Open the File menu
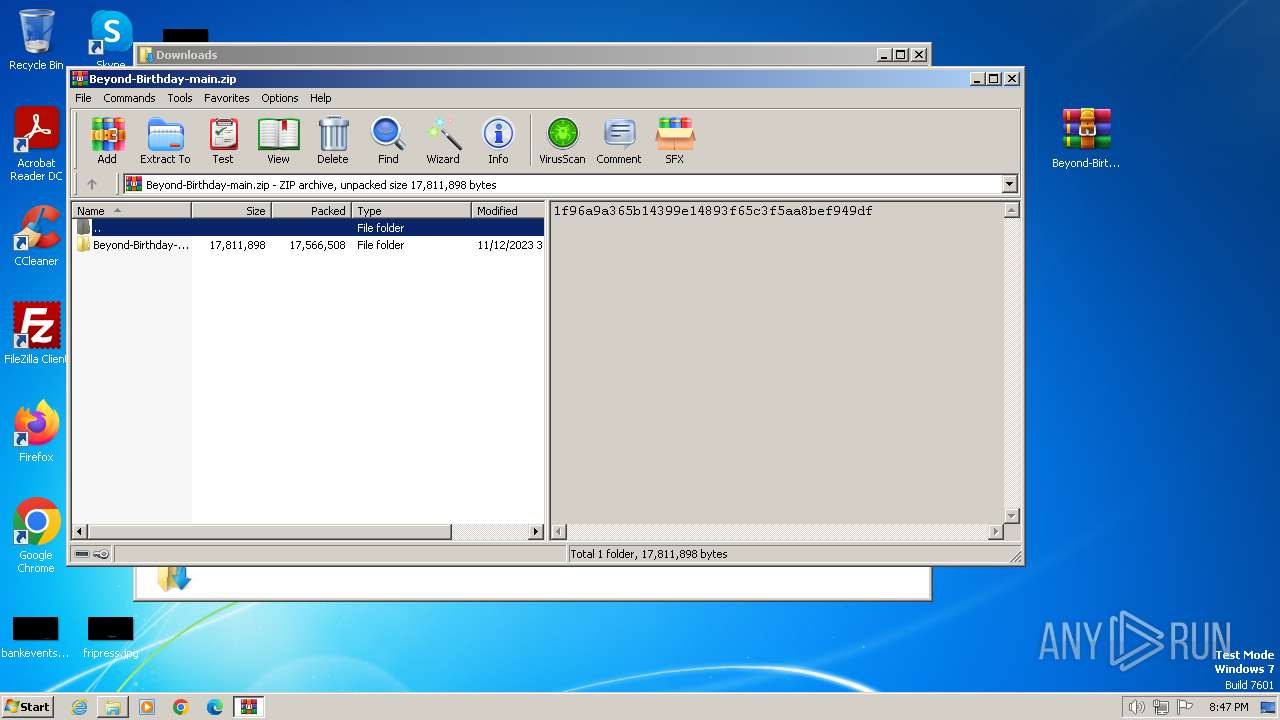The height and width of the screenshot is (720, 1280). click(x=83, y=98)
